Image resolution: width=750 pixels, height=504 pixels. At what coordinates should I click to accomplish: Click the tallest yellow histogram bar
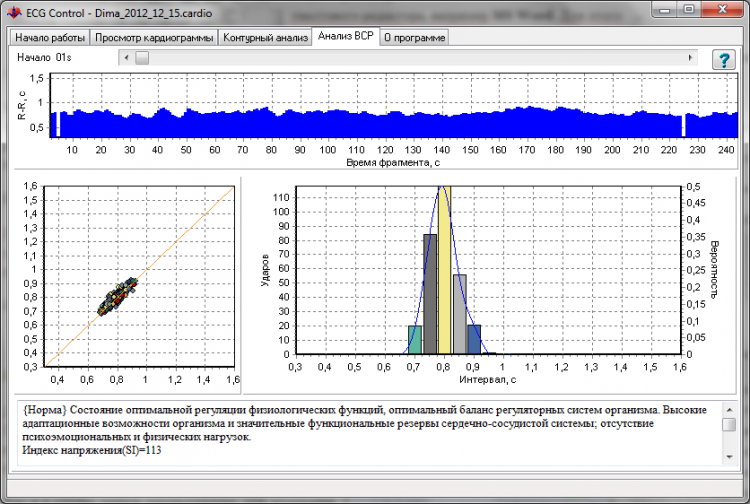pos(445,270)
